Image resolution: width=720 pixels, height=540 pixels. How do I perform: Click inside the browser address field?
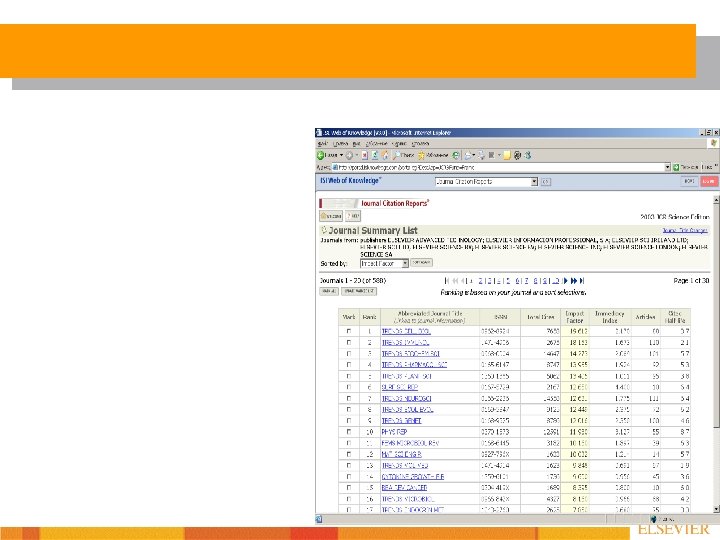498,167
